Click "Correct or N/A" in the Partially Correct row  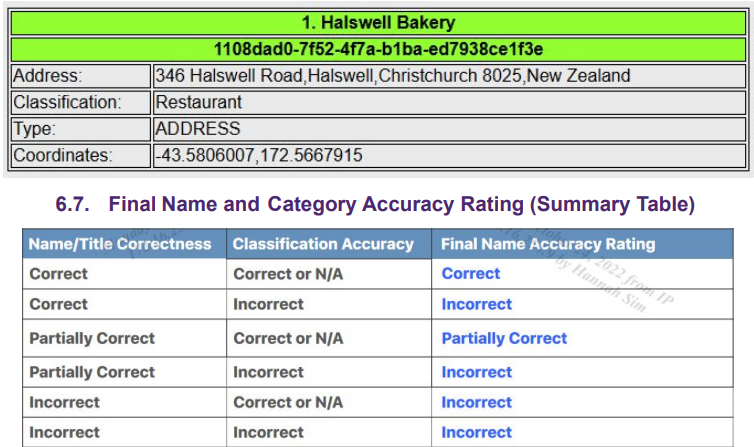click(288, 338)
